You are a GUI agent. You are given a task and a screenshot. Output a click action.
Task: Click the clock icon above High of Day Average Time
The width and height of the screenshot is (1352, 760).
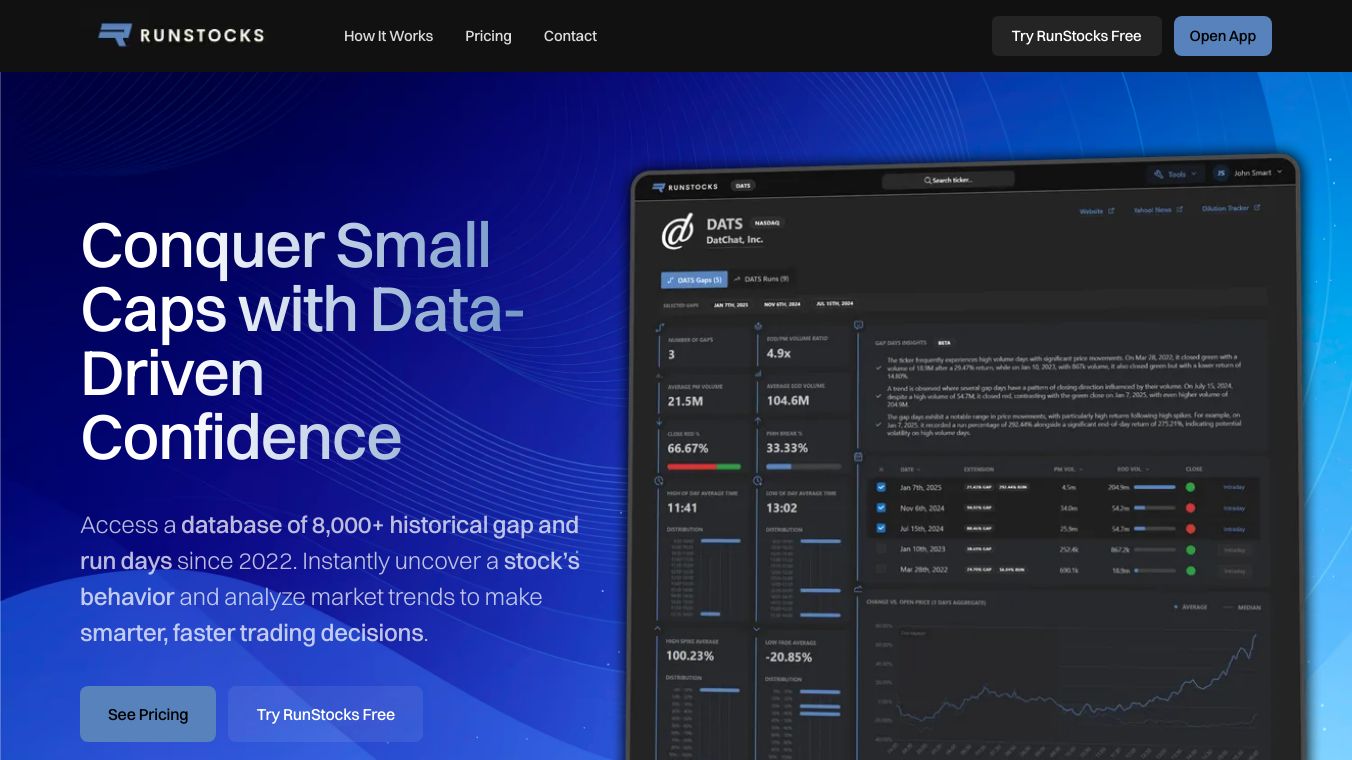(659, 481)
